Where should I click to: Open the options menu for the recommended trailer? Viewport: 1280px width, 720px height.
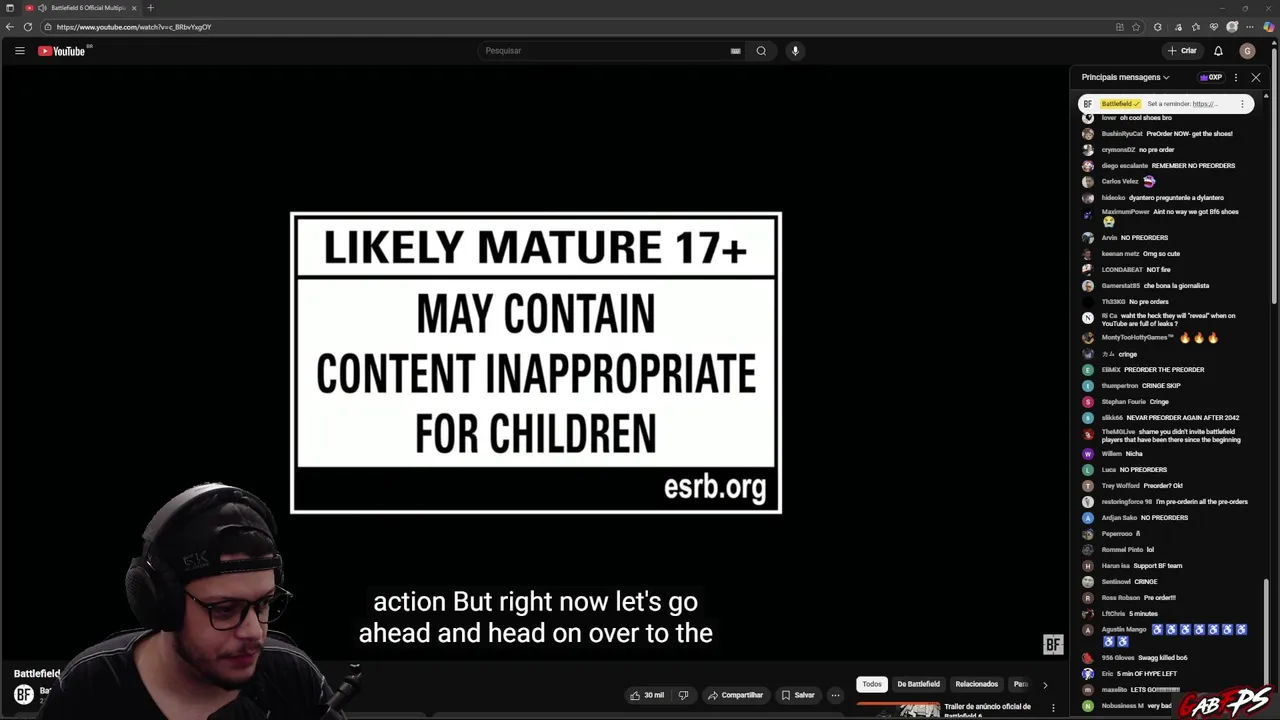[x=1053, y=708]
